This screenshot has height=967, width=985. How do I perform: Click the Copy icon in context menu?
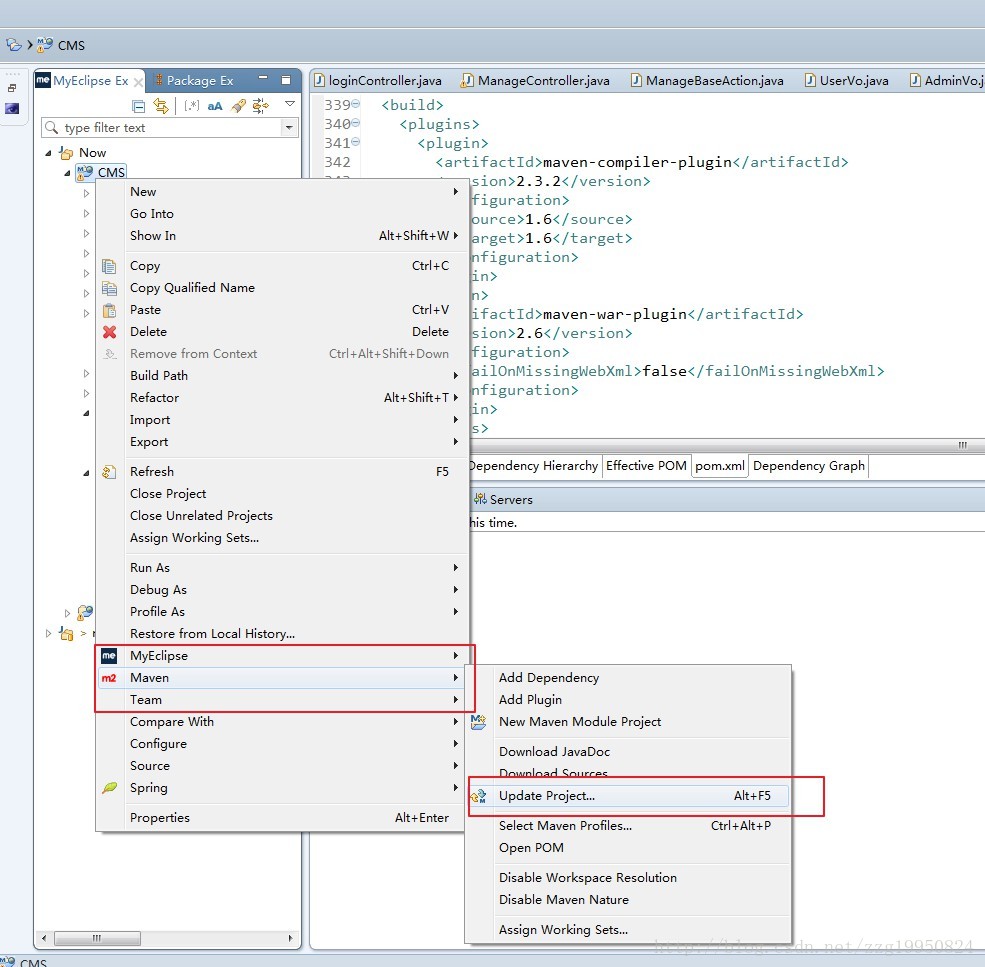[x=109, y=266]
